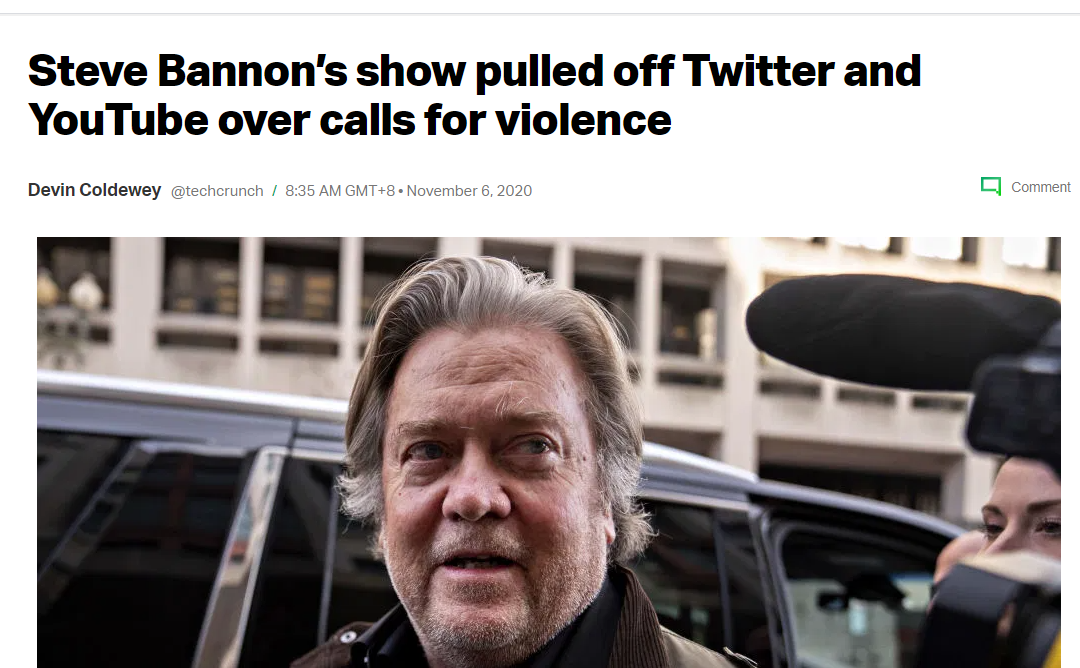Click the 8:35 AM GMT+8 timestamp
The image size is (1080, 668).
[340, 191]
